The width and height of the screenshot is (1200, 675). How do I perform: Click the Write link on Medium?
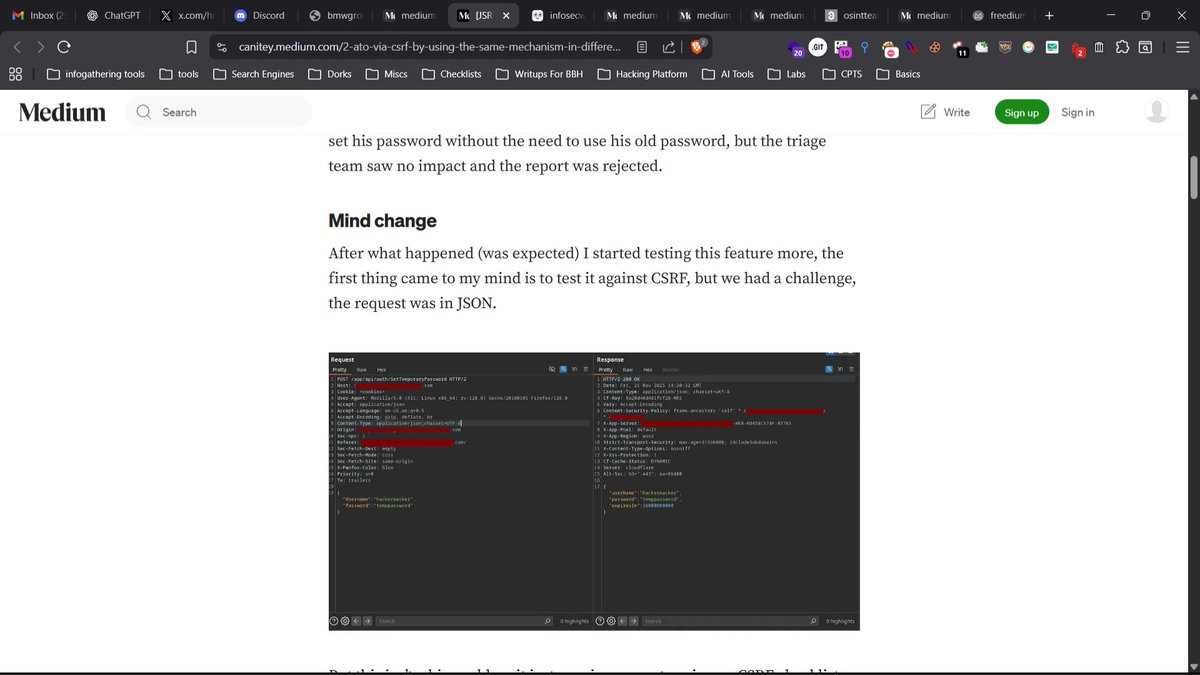(x=945, y=112)
